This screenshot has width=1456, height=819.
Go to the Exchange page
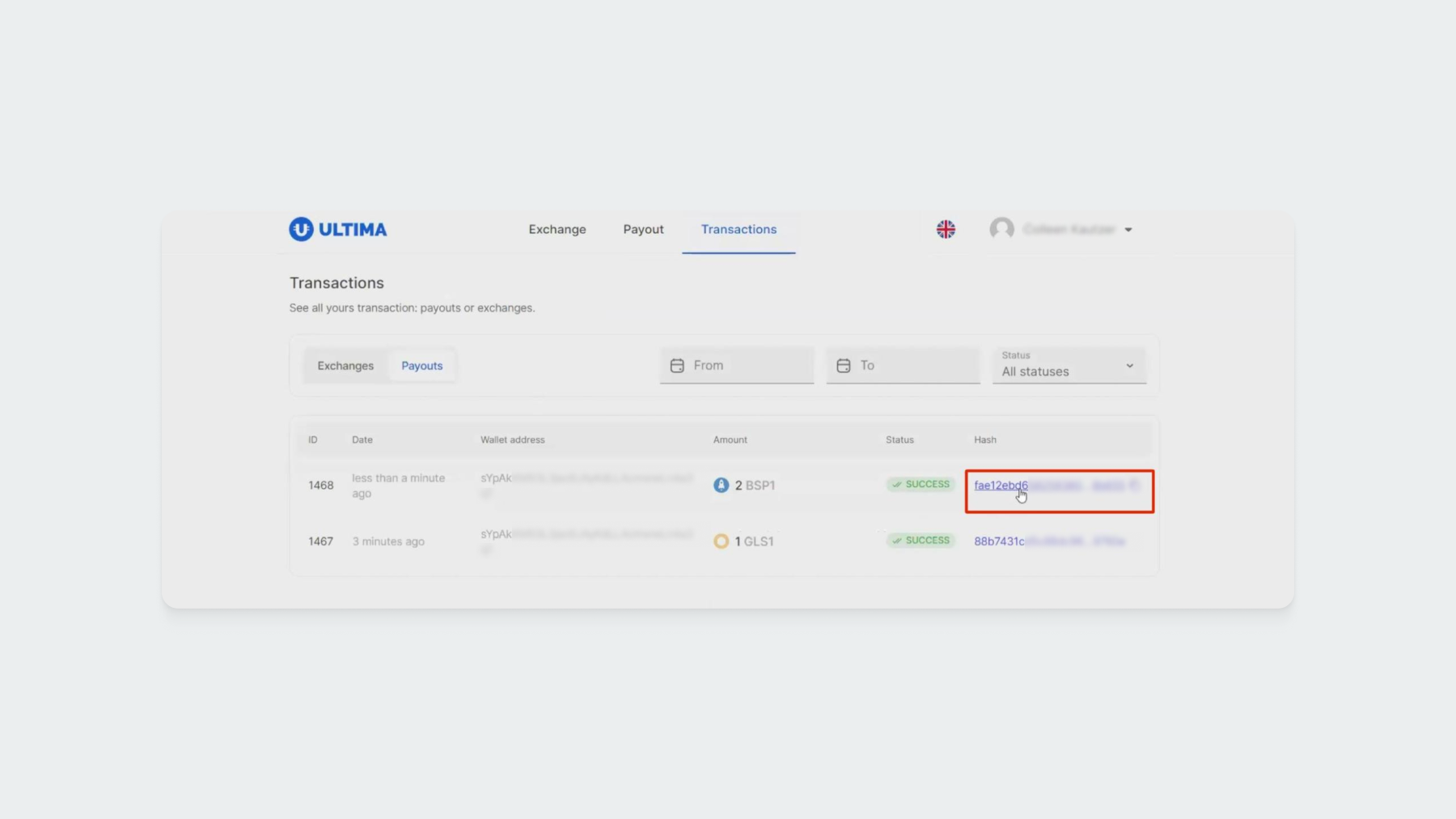coord(557,230)
